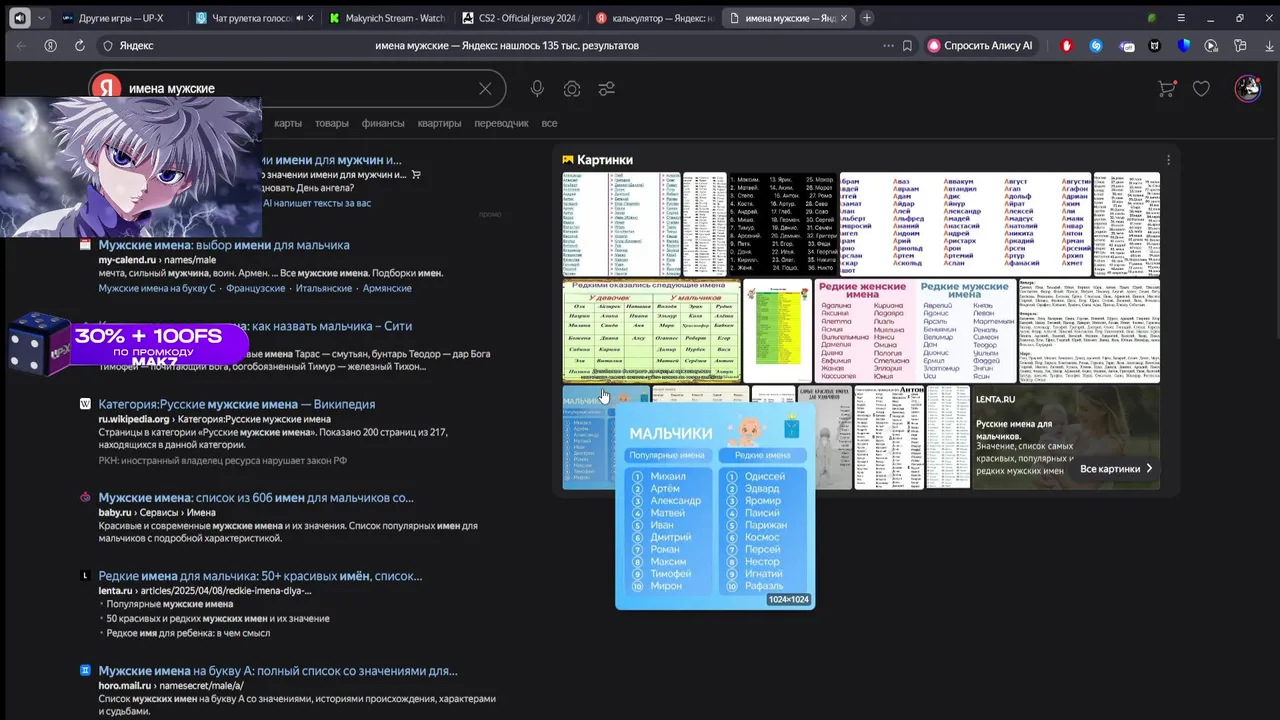1280x720 pixels.
Task: Select the переводчик search category
Action: [501, 123]
